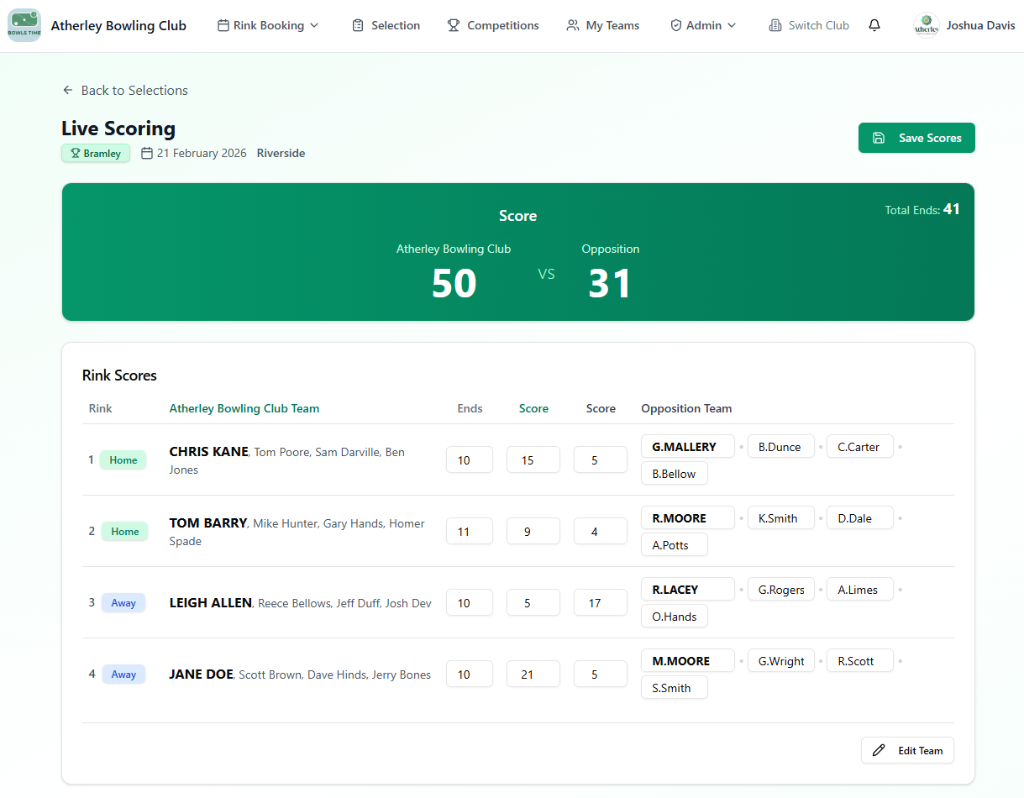Click rink 1 Ends field showing 10
This screenshot has height=798, width=1024.
[470, 460]
